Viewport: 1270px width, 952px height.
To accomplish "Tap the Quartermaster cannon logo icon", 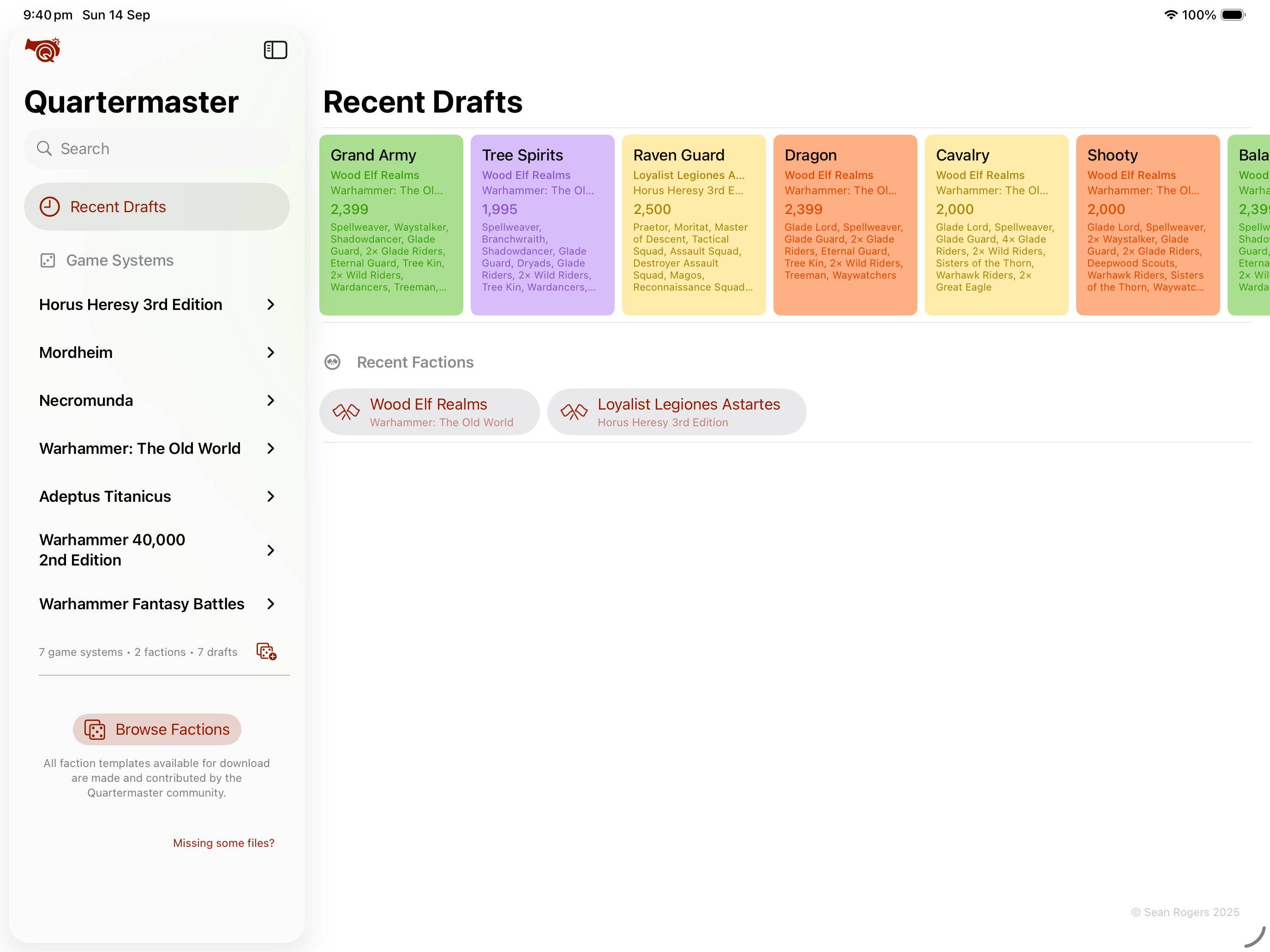I will 43,50.
